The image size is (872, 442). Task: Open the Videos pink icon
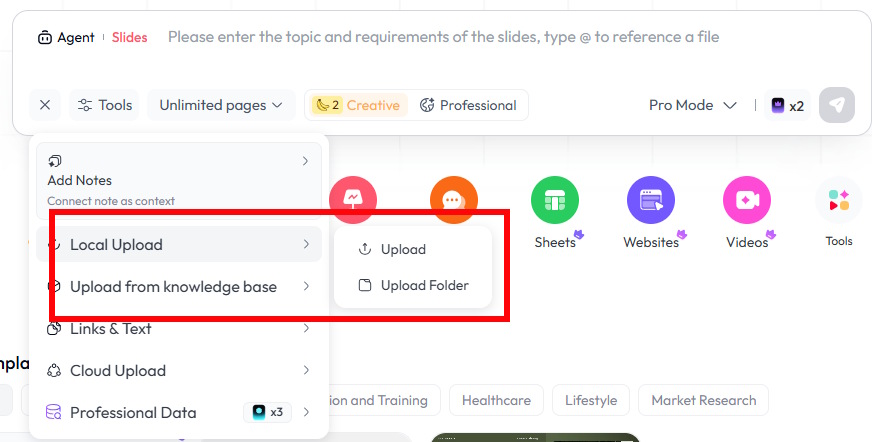coord(747,201)
